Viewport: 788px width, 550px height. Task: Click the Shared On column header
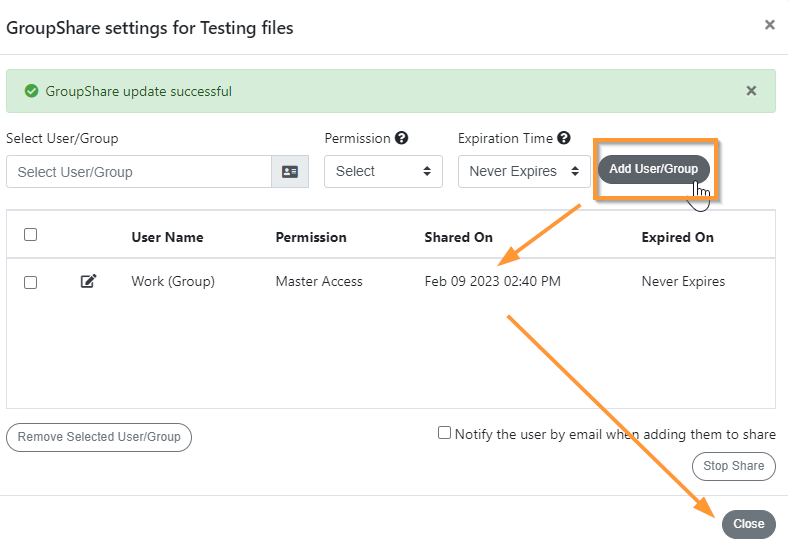[458, 237]
